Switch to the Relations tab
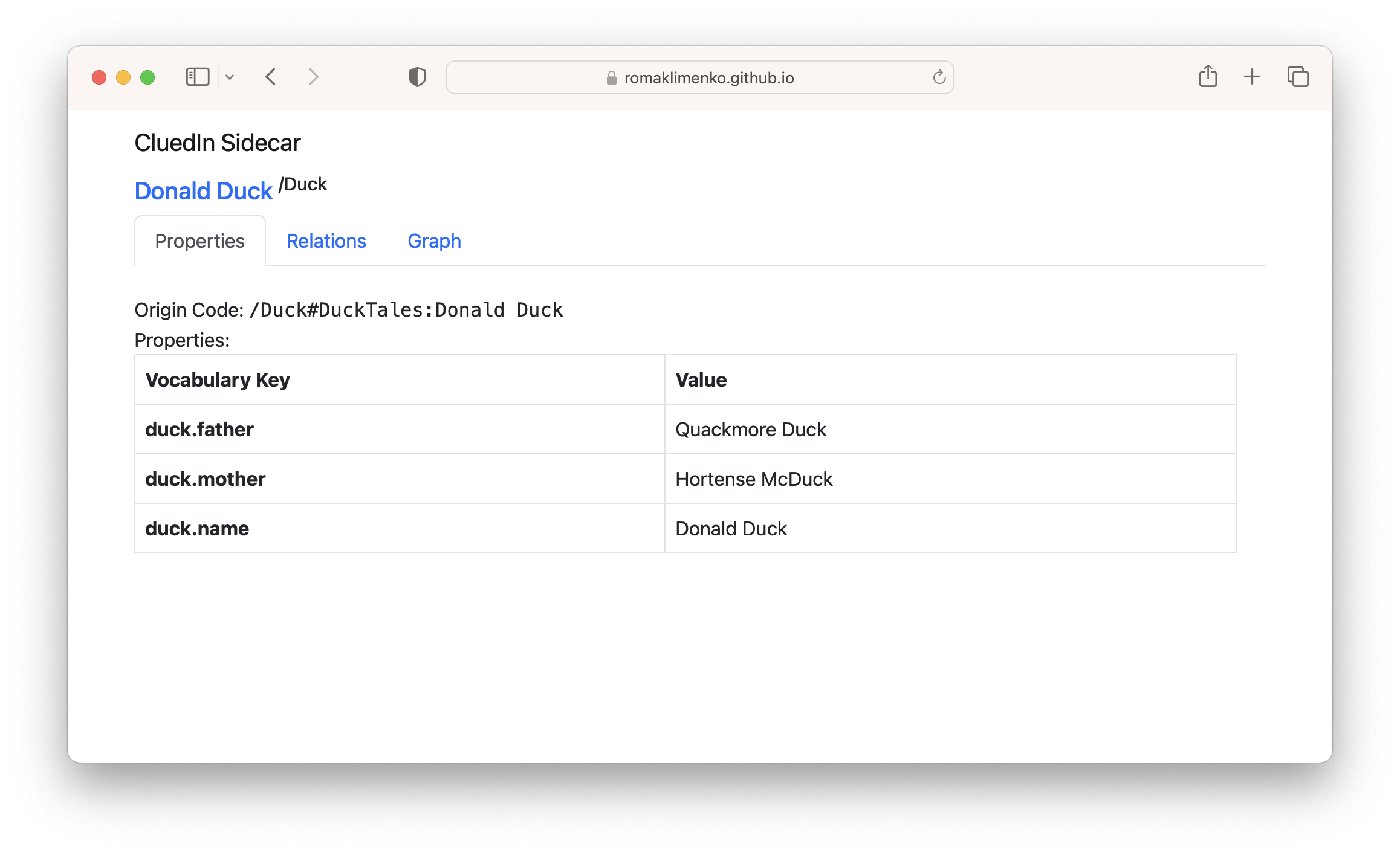 [x=326, y=241]
